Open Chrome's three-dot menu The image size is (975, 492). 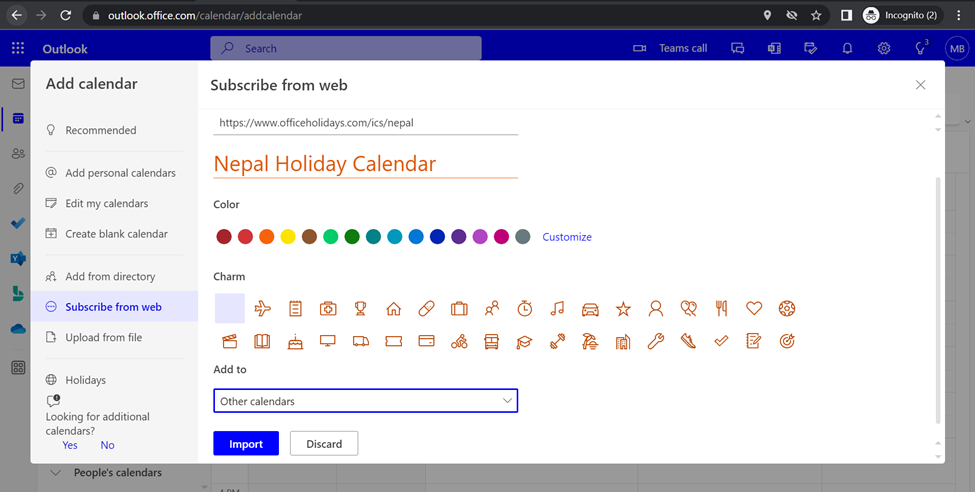959,16
